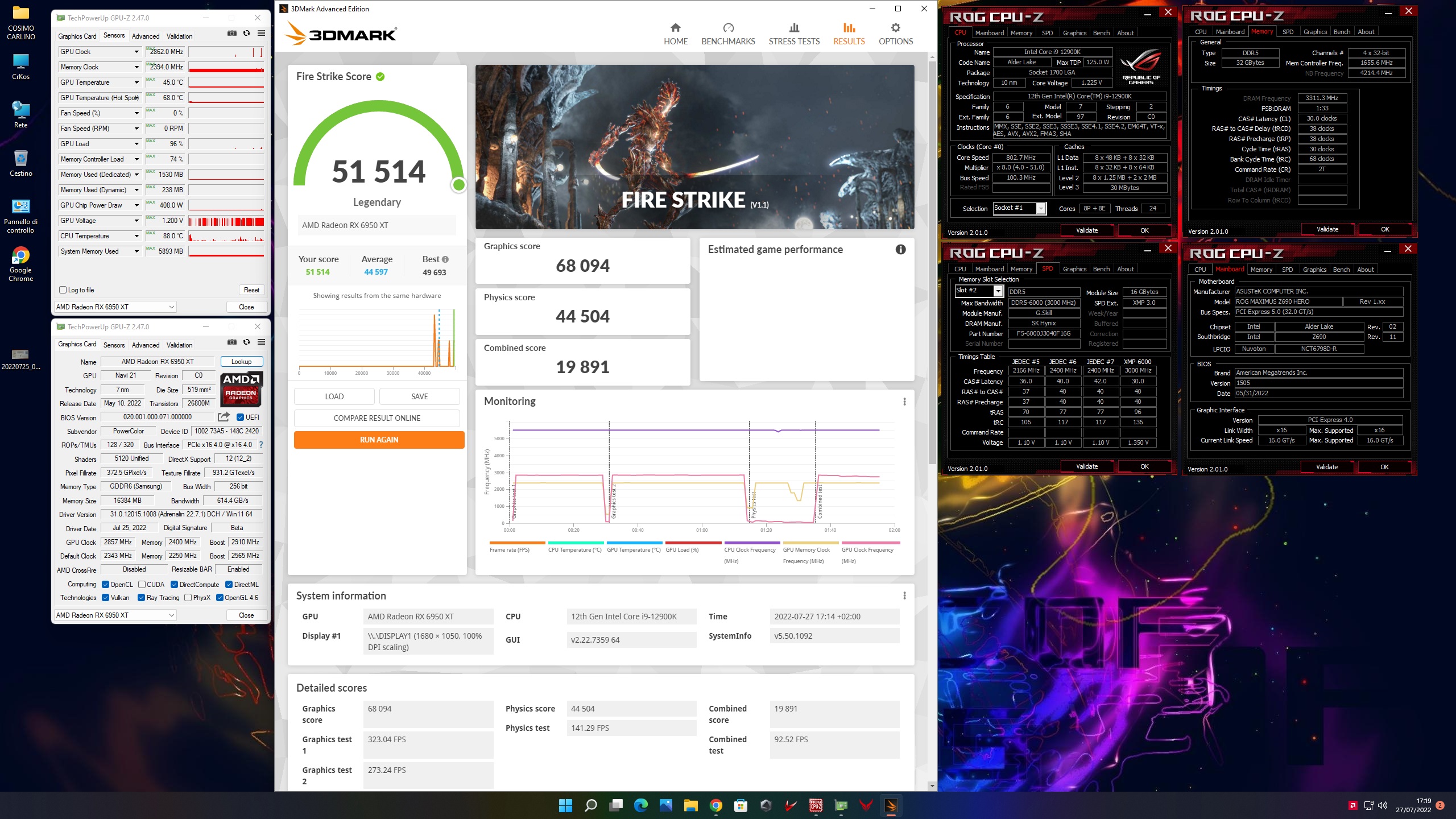This screenshot has height=819, width=1456.
Task: Click the GPU Voltage sensor graph
Action: pos(226,221)
